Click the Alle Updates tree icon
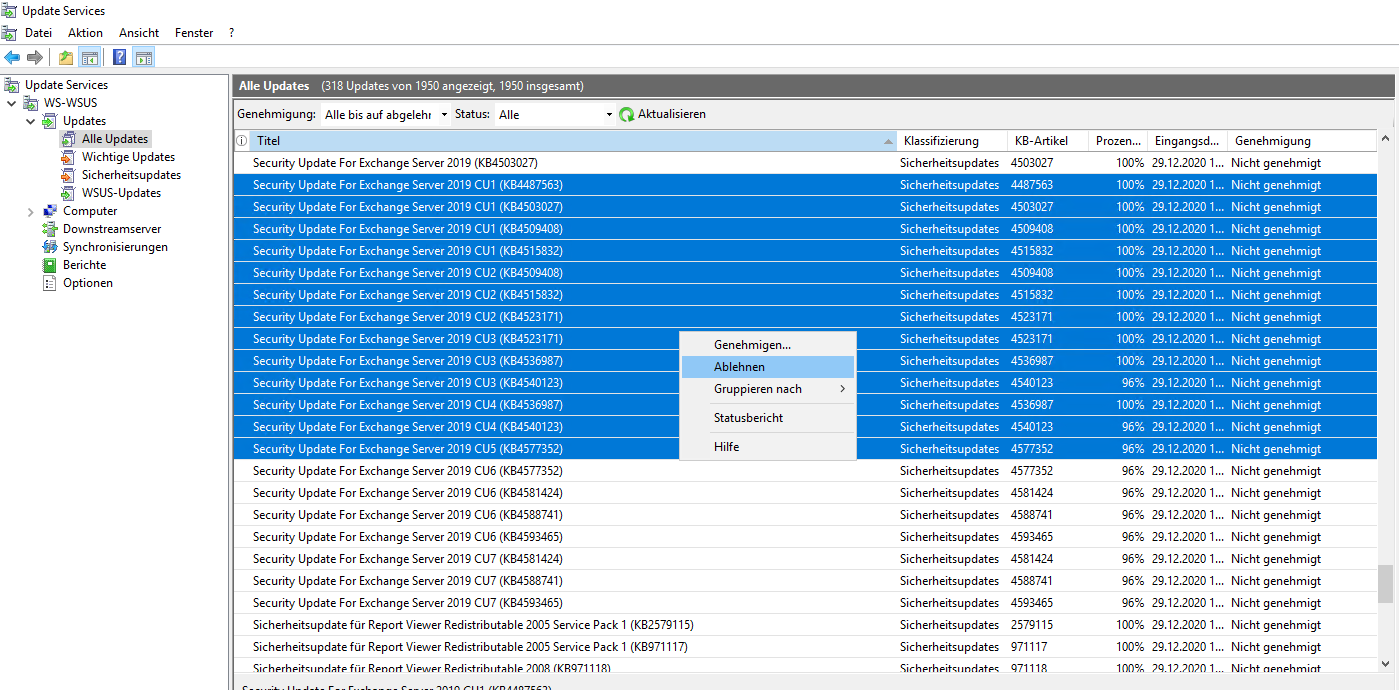The image size is (1399, 690). tap(69, 139)
